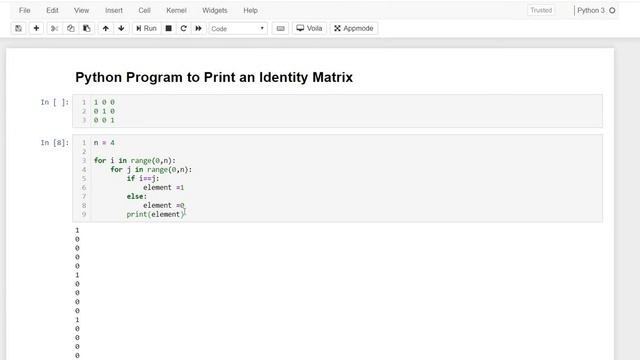The width and height of the screenshot is (640, 360).
Task: Switch to Appmode button
Action: point(353,28)
